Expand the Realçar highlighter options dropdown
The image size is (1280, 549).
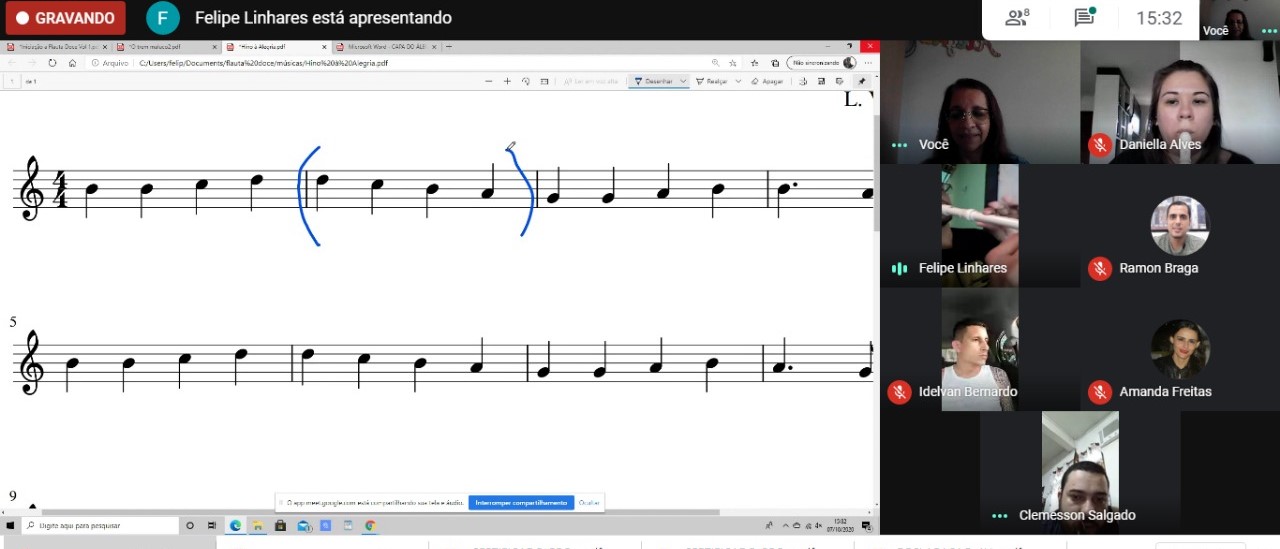738,81
